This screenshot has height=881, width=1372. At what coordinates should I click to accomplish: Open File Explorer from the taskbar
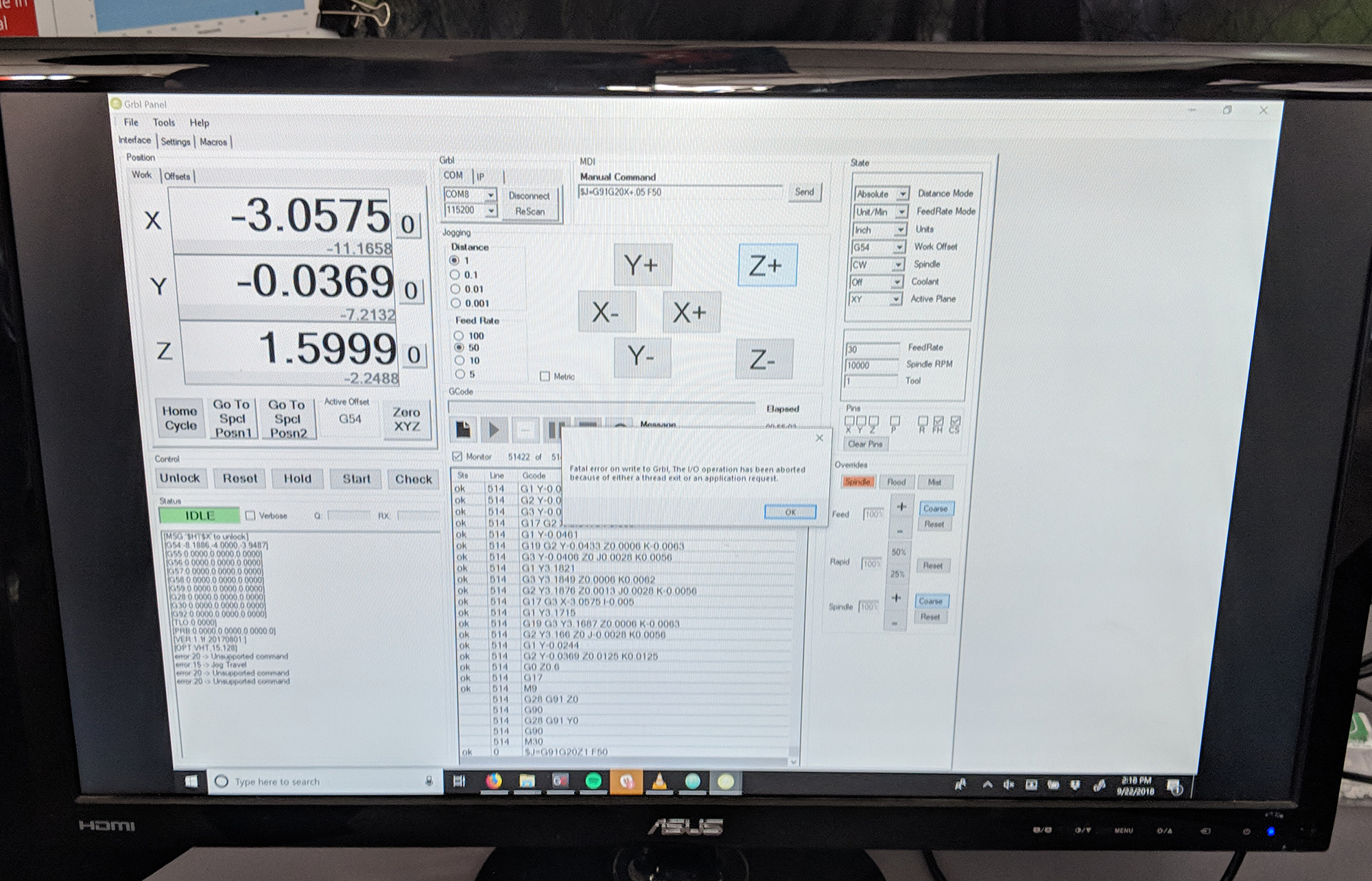(x=527, y=781)
